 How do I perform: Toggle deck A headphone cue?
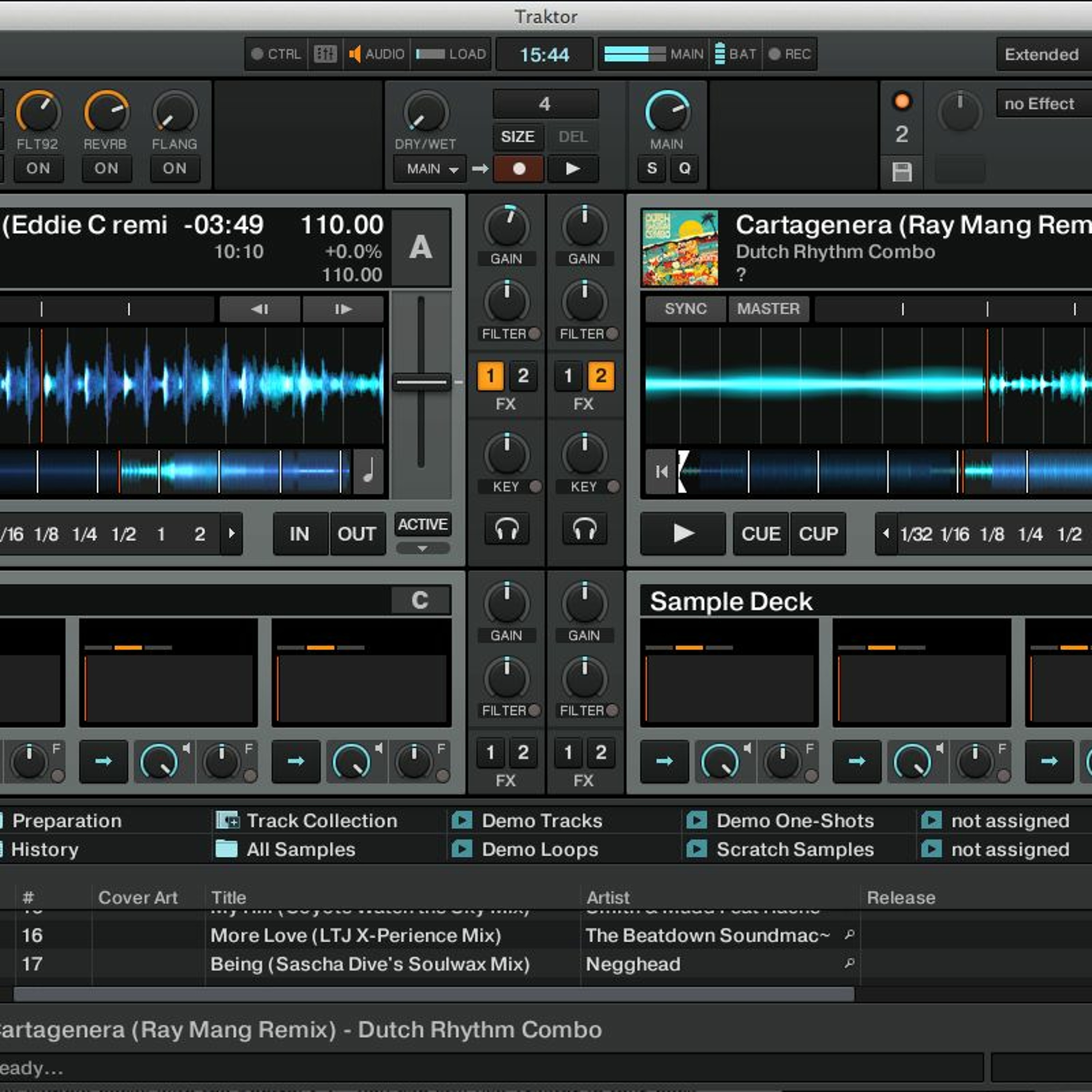click(506, 530)
